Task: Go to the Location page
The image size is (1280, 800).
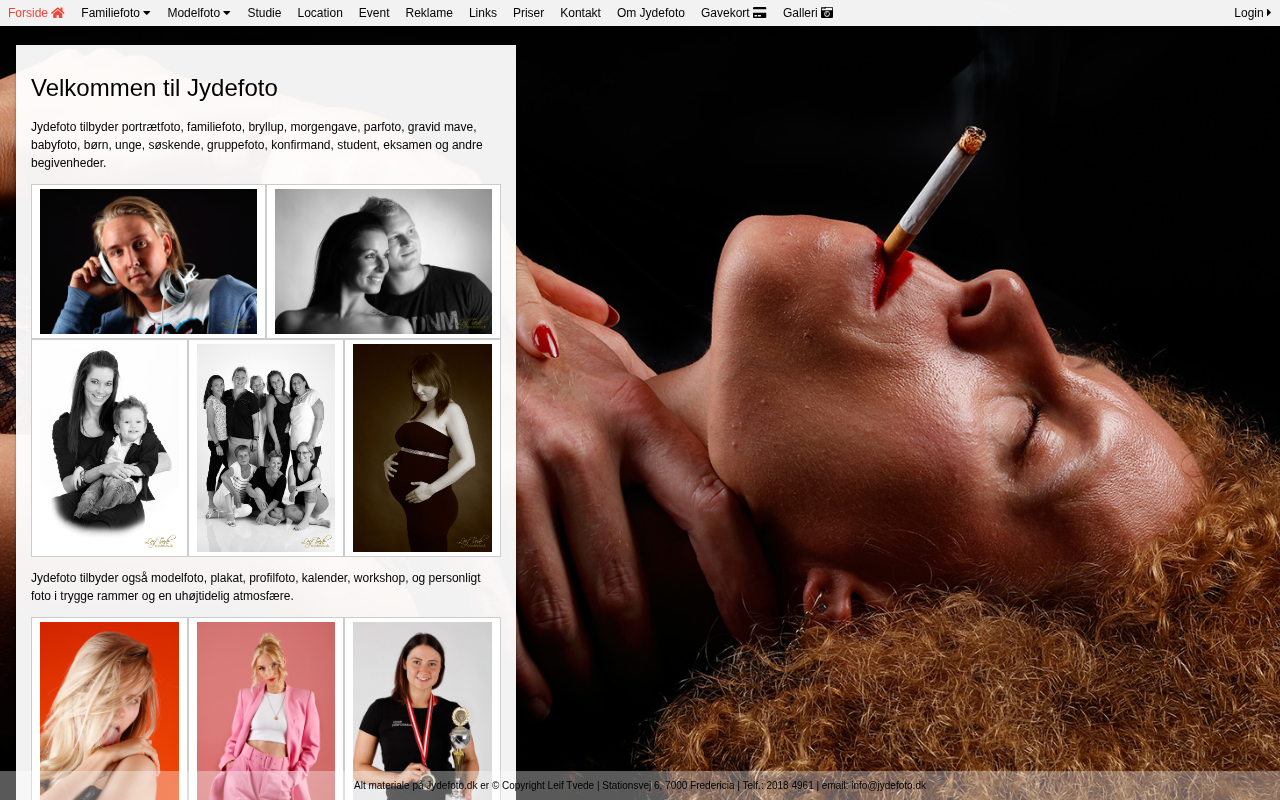Action: [320, 13]
